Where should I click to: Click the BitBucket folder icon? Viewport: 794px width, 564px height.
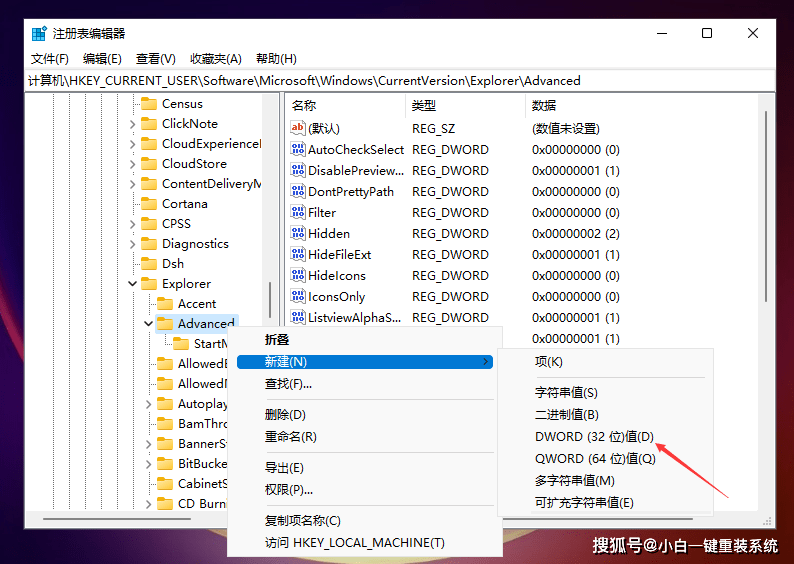tap(165, 463)
